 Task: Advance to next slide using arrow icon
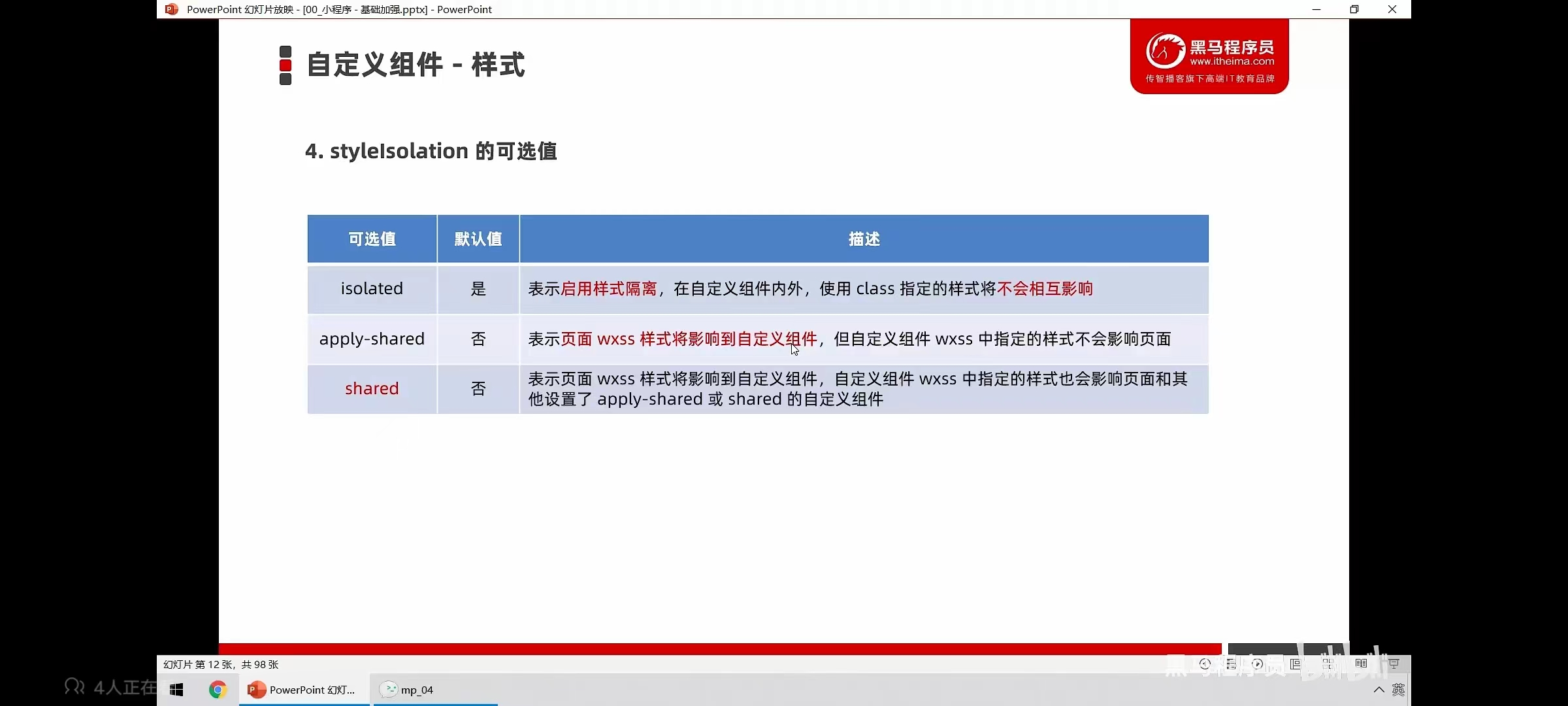tap(1258, 664)
